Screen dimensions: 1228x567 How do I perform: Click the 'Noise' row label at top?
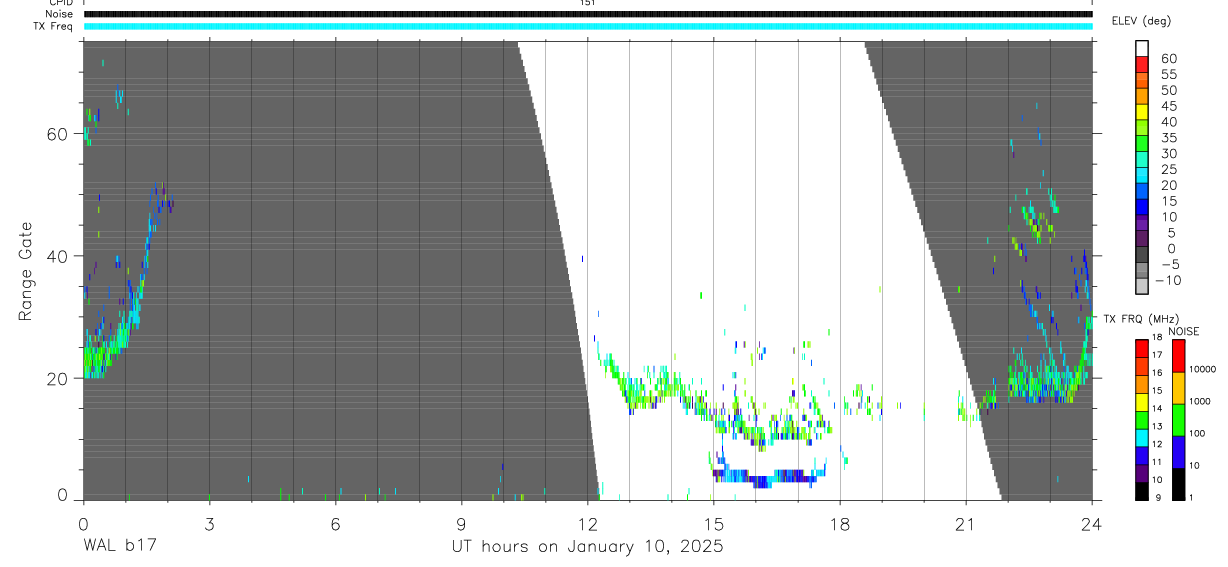point(60,14)
